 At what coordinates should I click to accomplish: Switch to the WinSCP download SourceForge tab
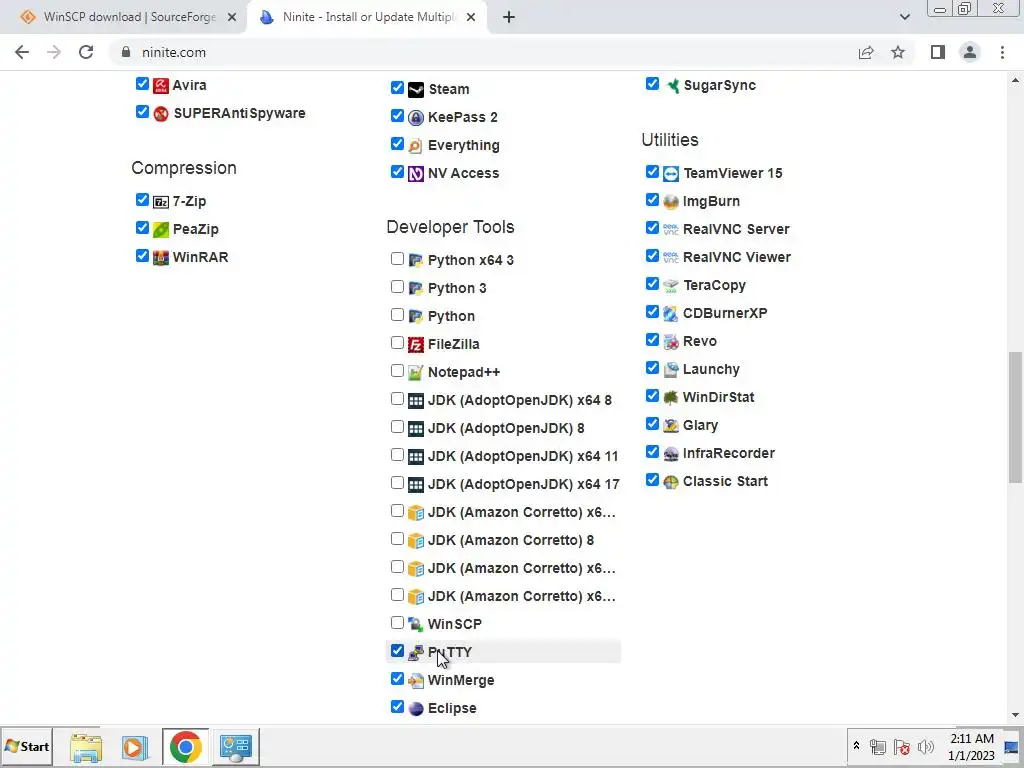point(129,17)
